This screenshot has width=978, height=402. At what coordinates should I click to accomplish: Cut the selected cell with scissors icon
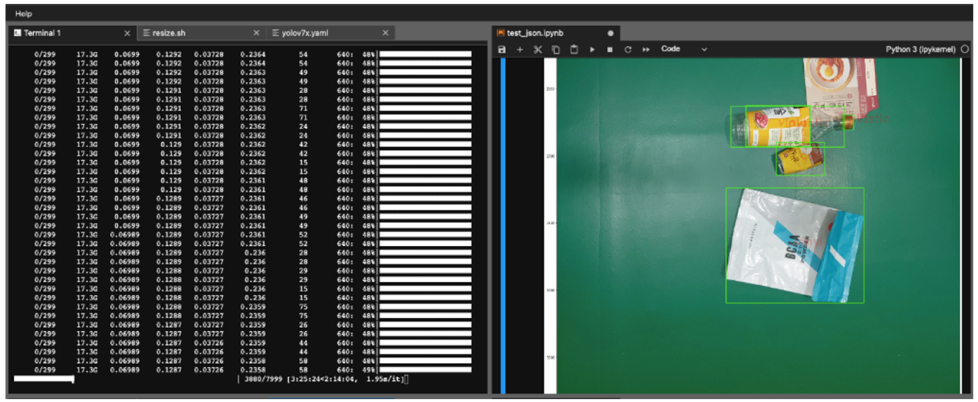pyautogui.click(x=538, y=49)
